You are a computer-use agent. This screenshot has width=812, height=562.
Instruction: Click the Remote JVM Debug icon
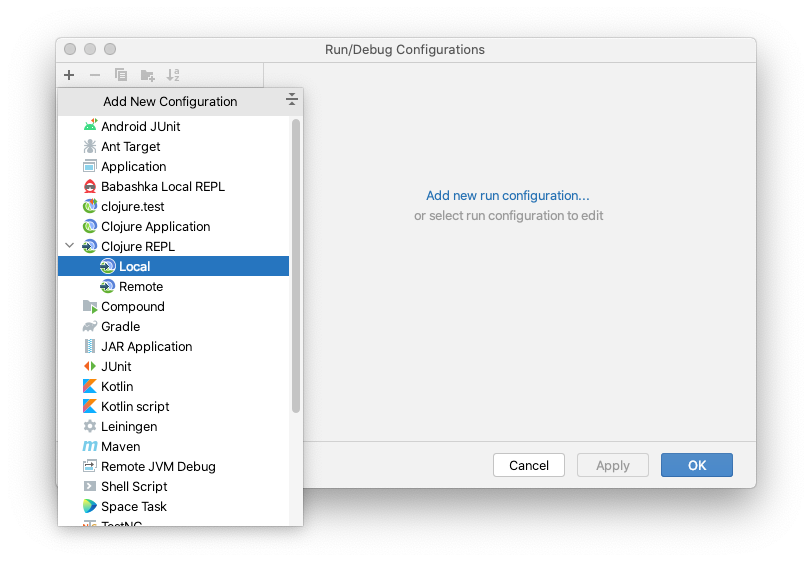point(90,466)
